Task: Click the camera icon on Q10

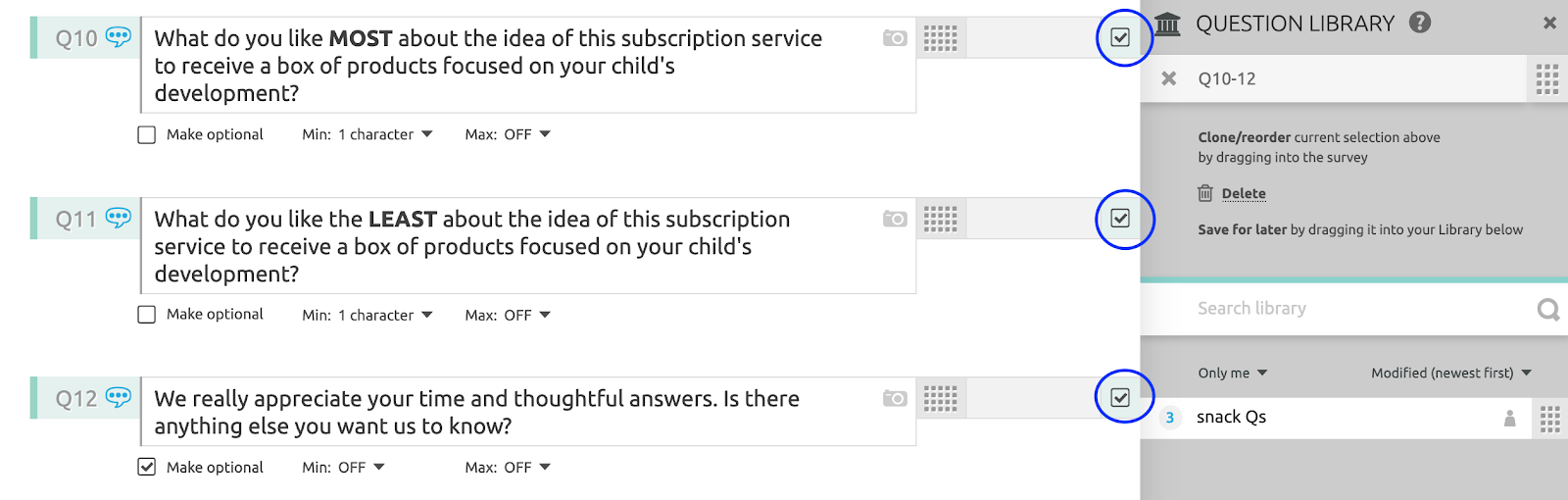Action: click(x=894, y=38)
